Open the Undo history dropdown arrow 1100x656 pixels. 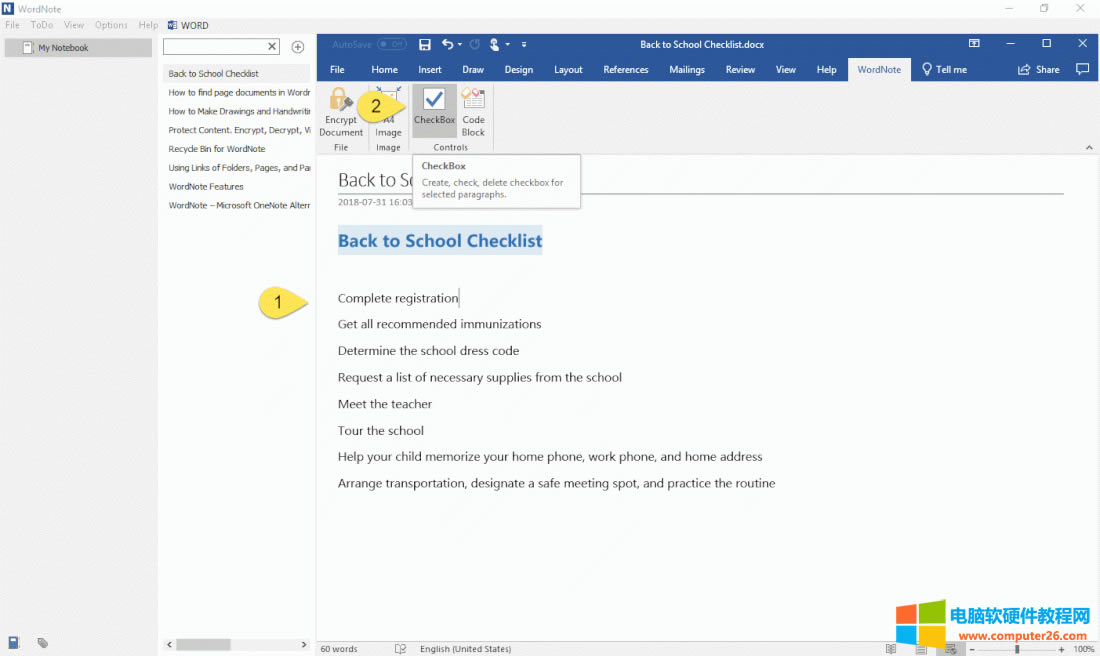(460, 45)
